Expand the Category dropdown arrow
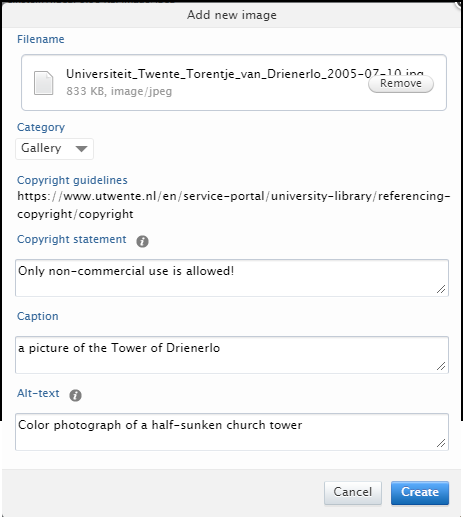The image size is (463, 519). click(81, 149)
